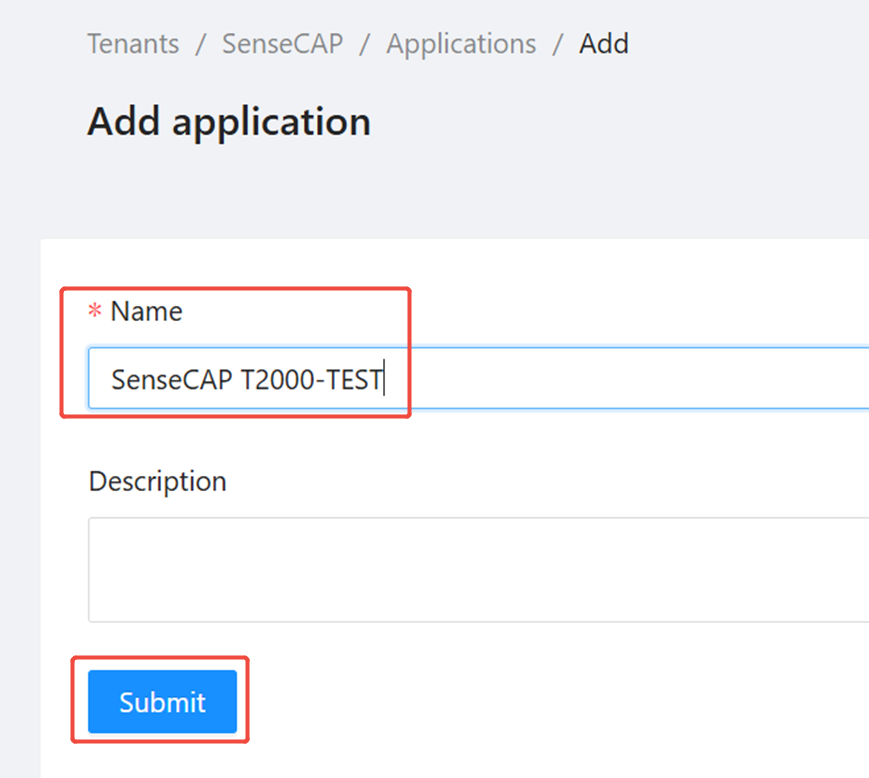Screen dimensions: 869x778
Task: Click blank gray area below the heading
Action: (x=450, y=195)
